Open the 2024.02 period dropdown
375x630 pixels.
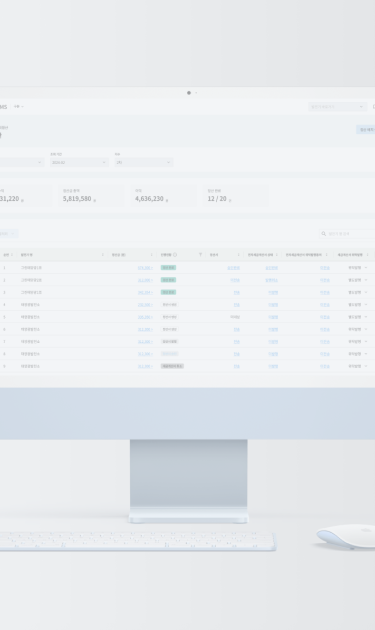[x=79, y=162]
